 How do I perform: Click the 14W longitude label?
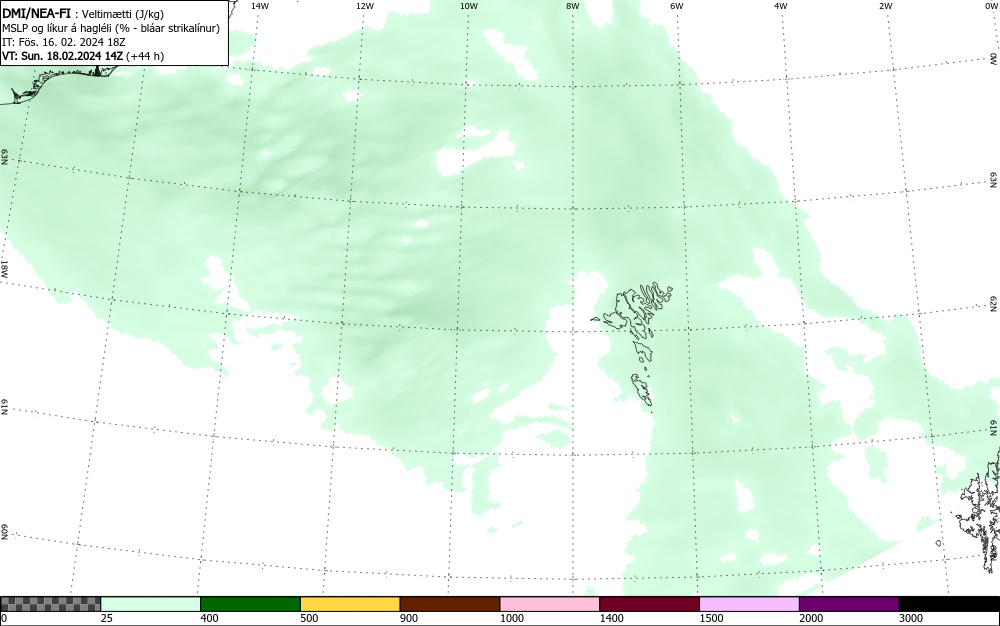(260, 6)
